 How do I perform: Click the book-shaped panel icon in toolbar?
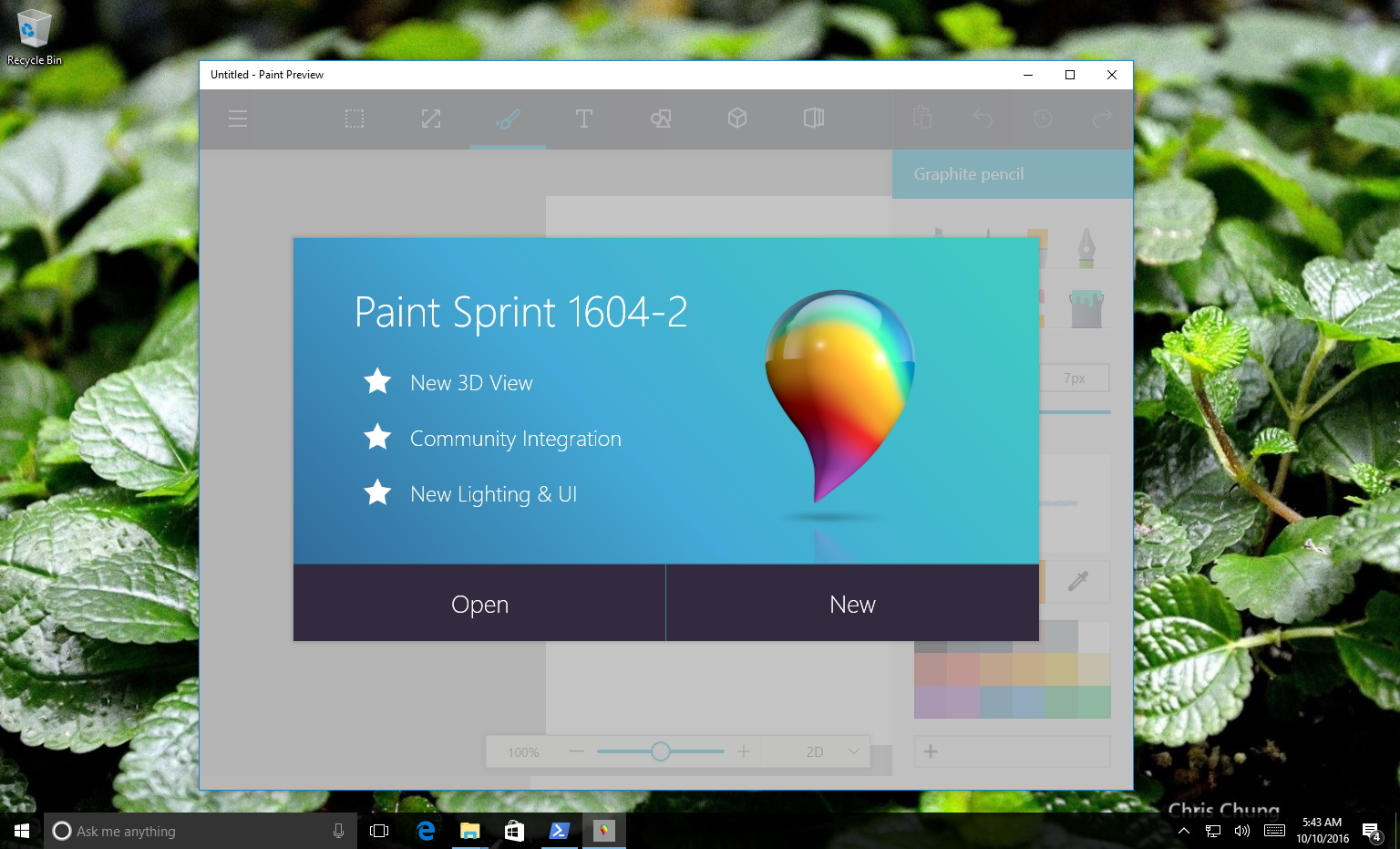coord(814,119)
